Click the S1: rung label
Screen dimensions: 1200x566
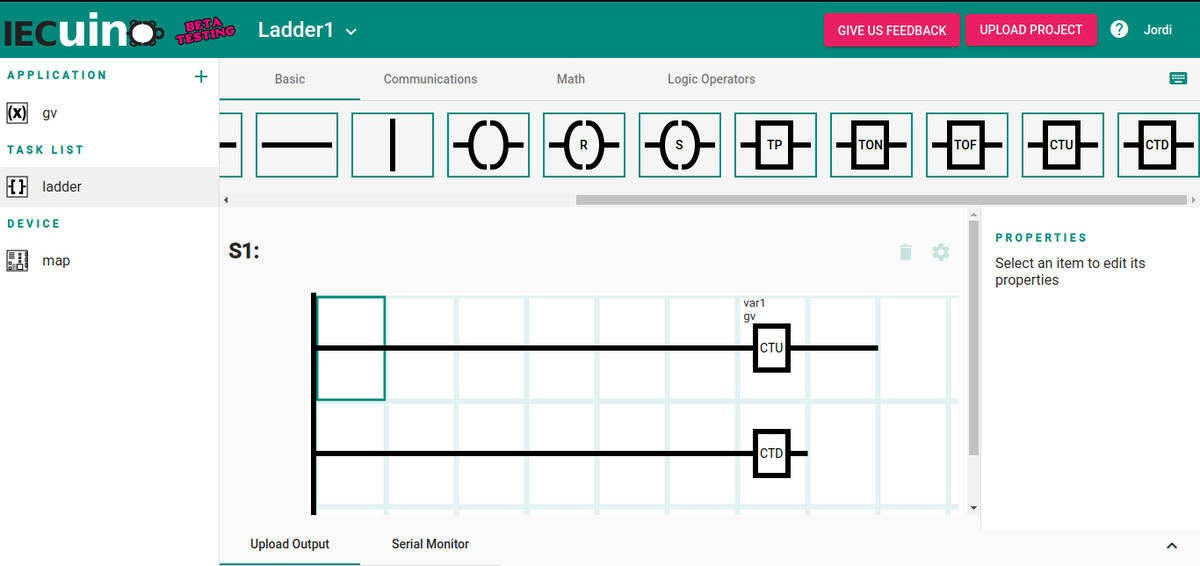[x=244, y=252]
